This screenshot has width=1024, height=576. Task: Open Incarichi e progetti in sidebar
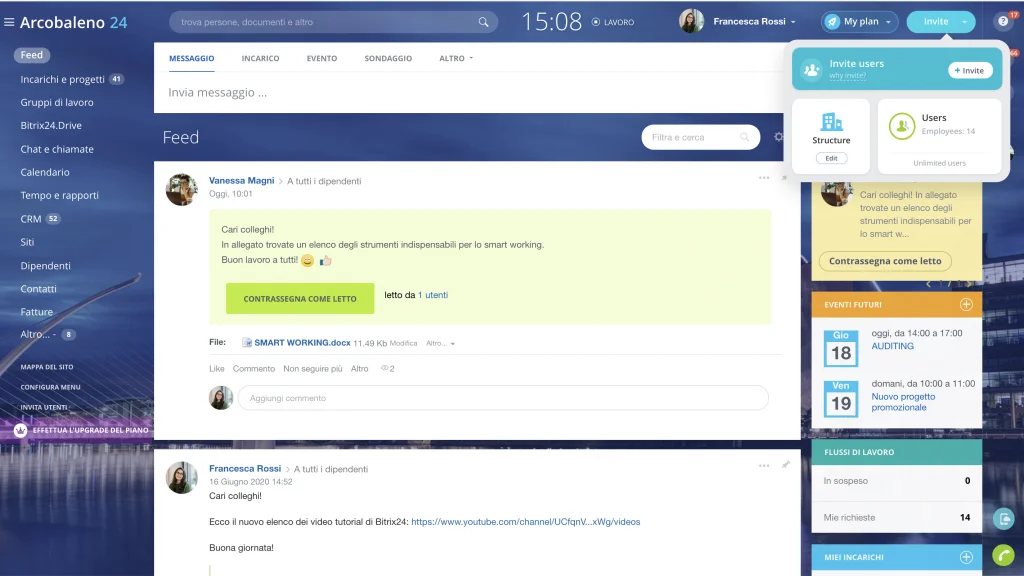[x=62, y=79]
